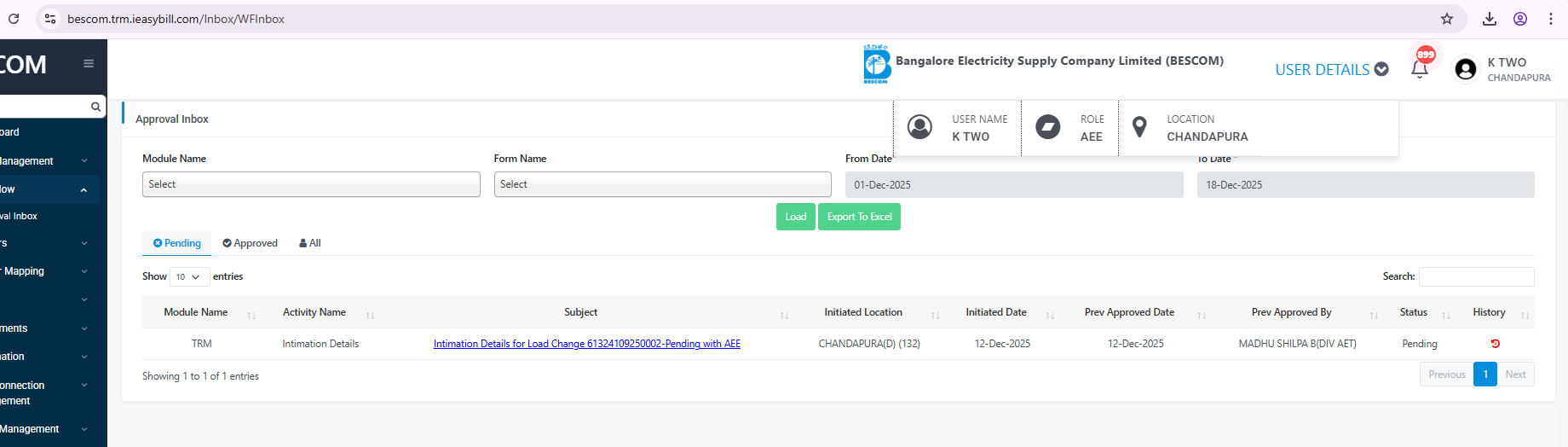Sort by Module Name column arrows
This screenshot has width=1568, height=447.
(x=251, y=316)
